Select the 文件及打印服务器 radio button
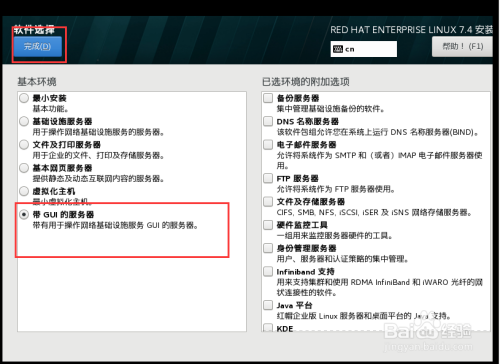The width and height of the screenshot is (500, 364). (24, 145)
